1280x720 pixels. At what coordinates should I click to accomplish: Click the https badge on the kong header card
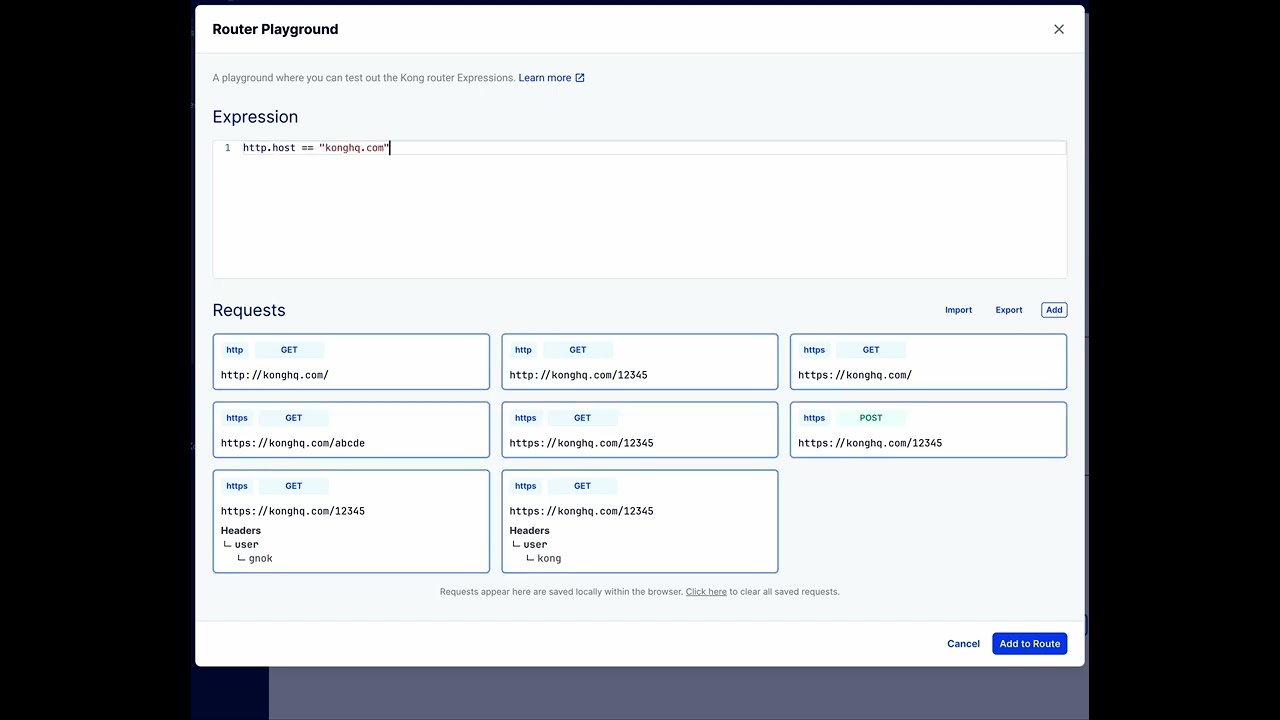(525, 486)
